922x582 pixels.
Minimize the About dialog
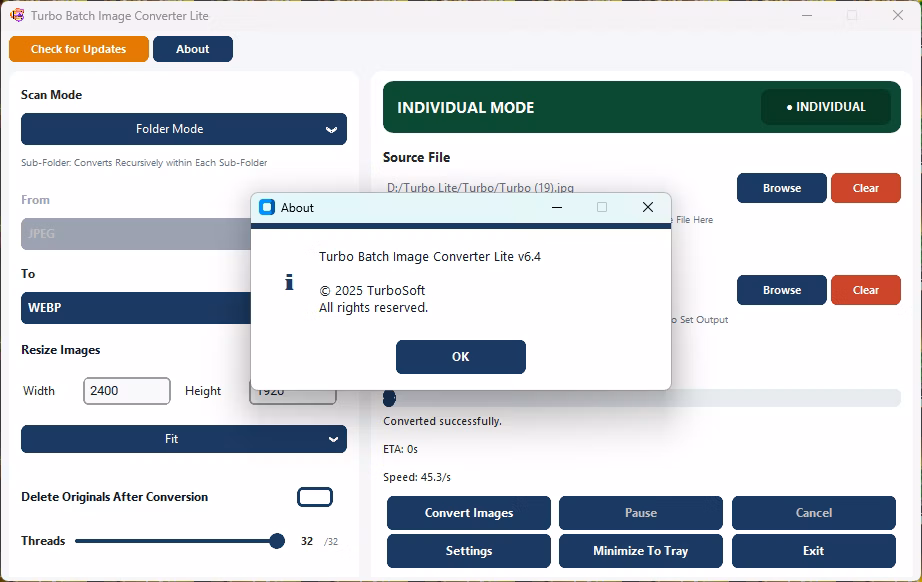pos(556,207)
